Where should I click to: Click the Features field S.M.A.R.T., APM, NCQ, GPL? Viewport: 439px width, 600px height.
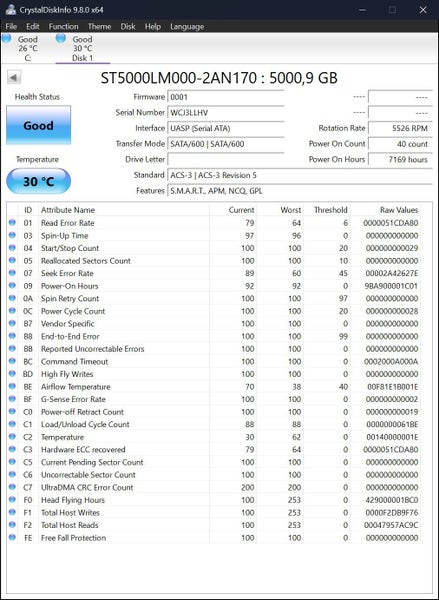pos(300,191)
